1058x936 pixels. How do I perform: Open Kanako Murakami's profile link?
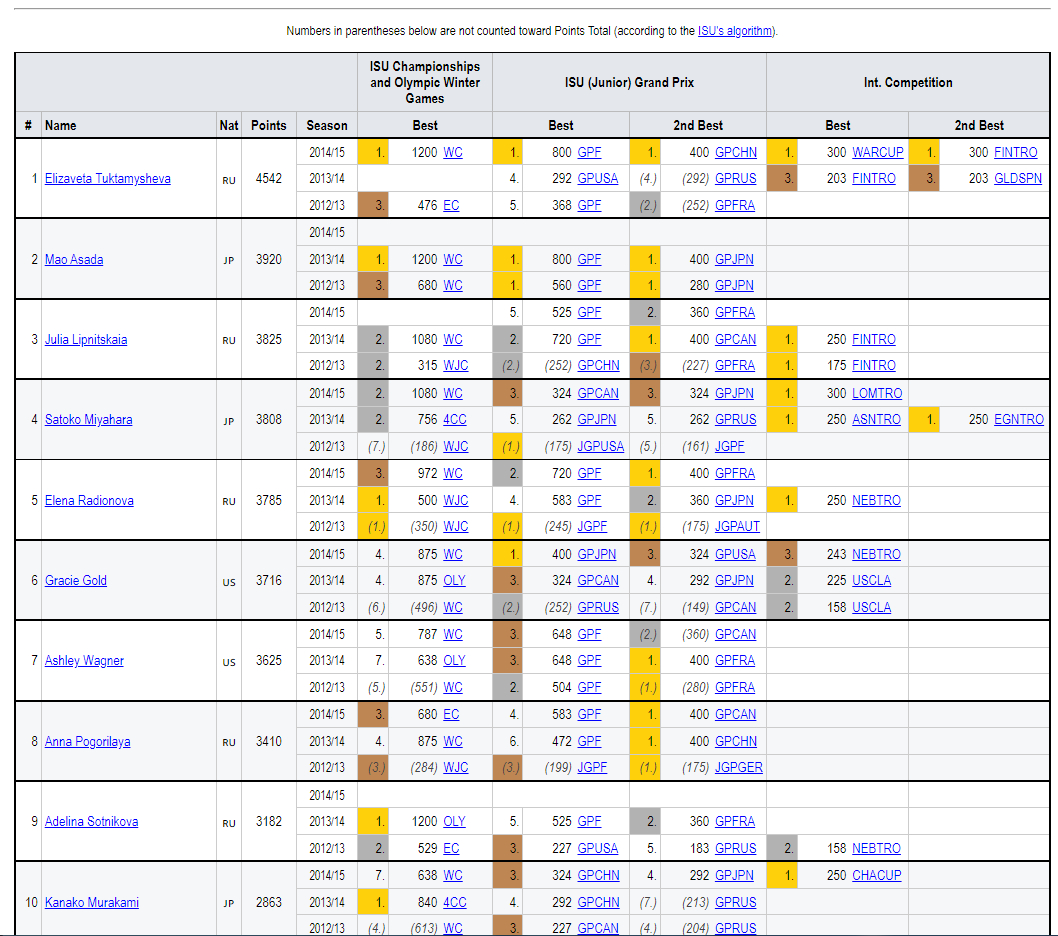pos(92,902)
